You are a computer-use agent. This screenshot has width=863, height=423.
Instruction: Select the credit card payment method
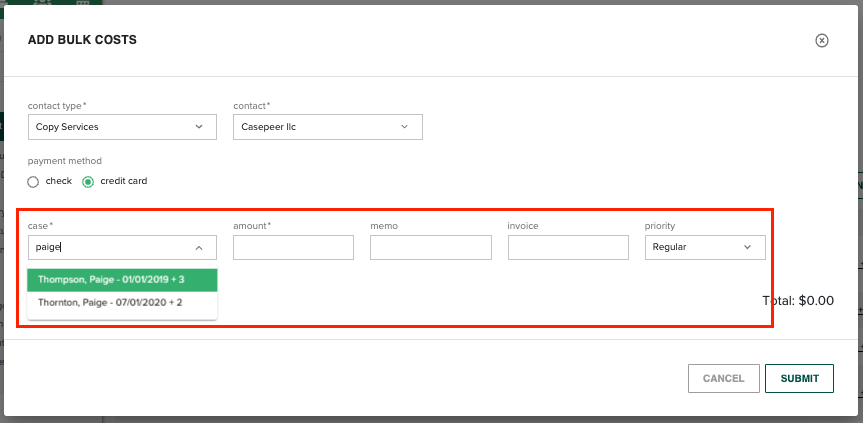pos(88,182)
